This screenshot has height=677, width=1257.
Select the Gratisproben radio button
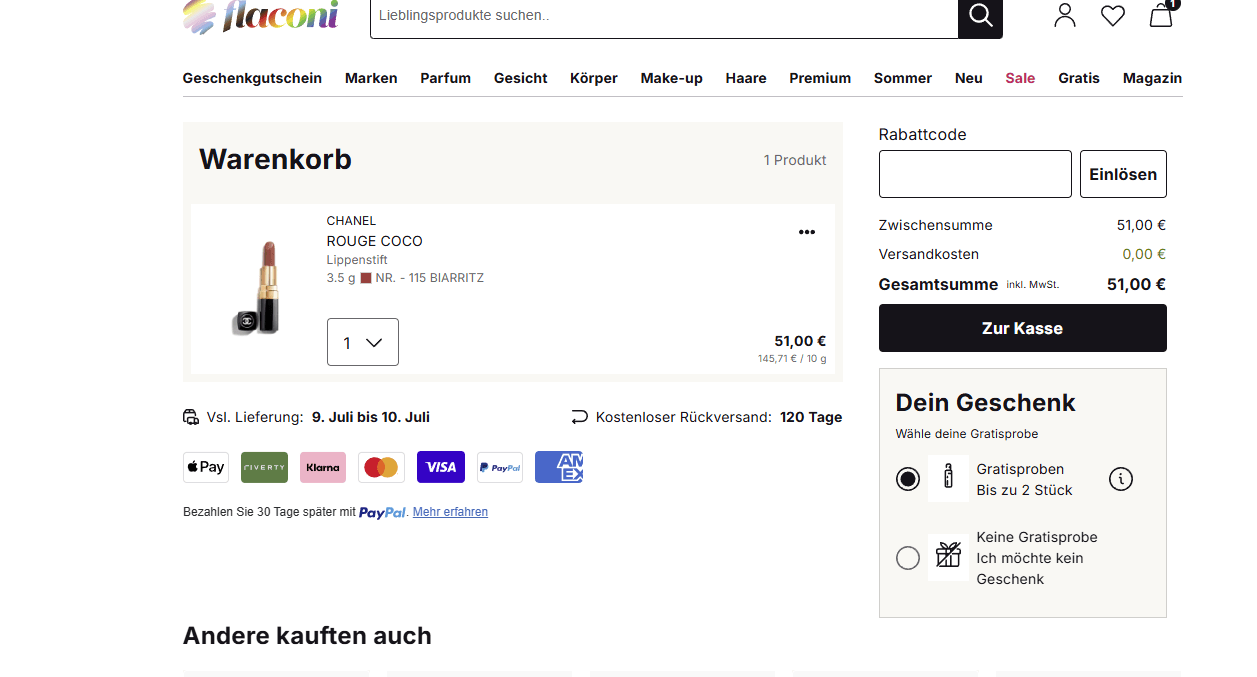(x=908, y=479)
